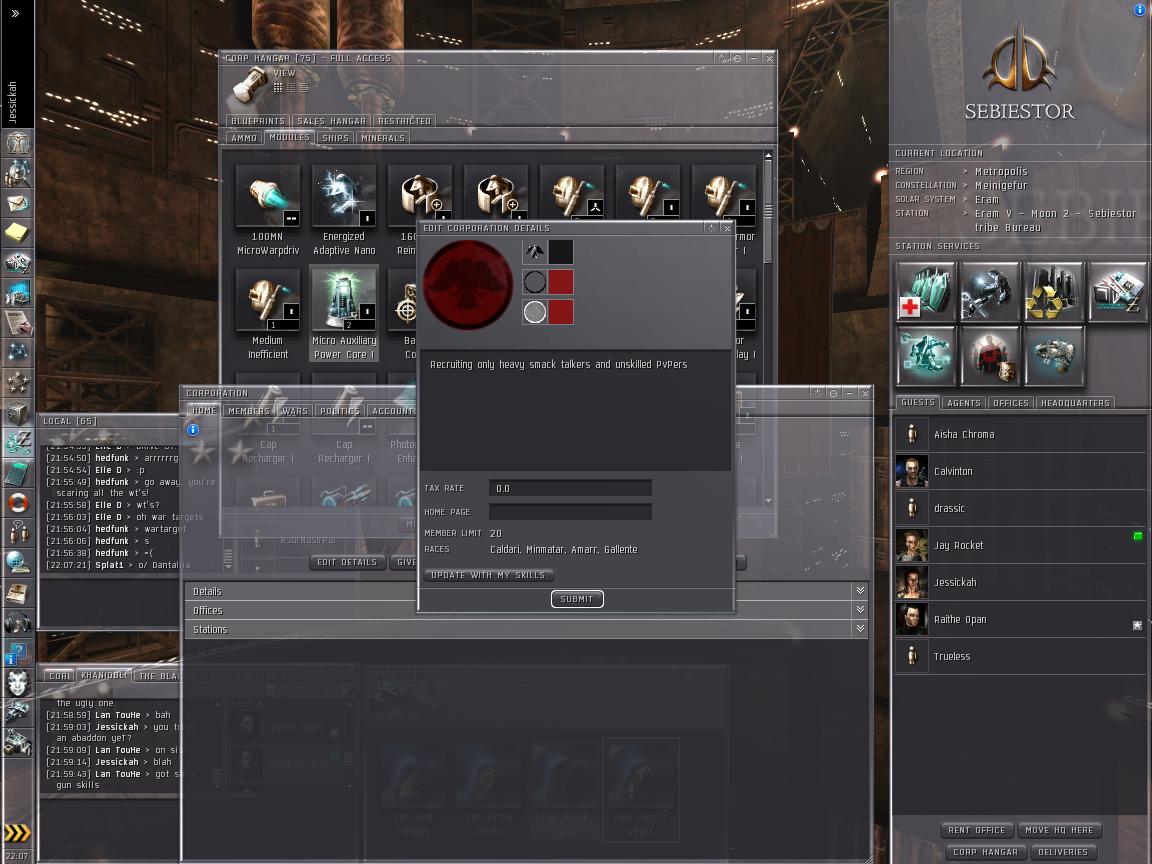The image size is (1152, 864).
Task: Open the repair shop station service
Action: click(990, 292)
